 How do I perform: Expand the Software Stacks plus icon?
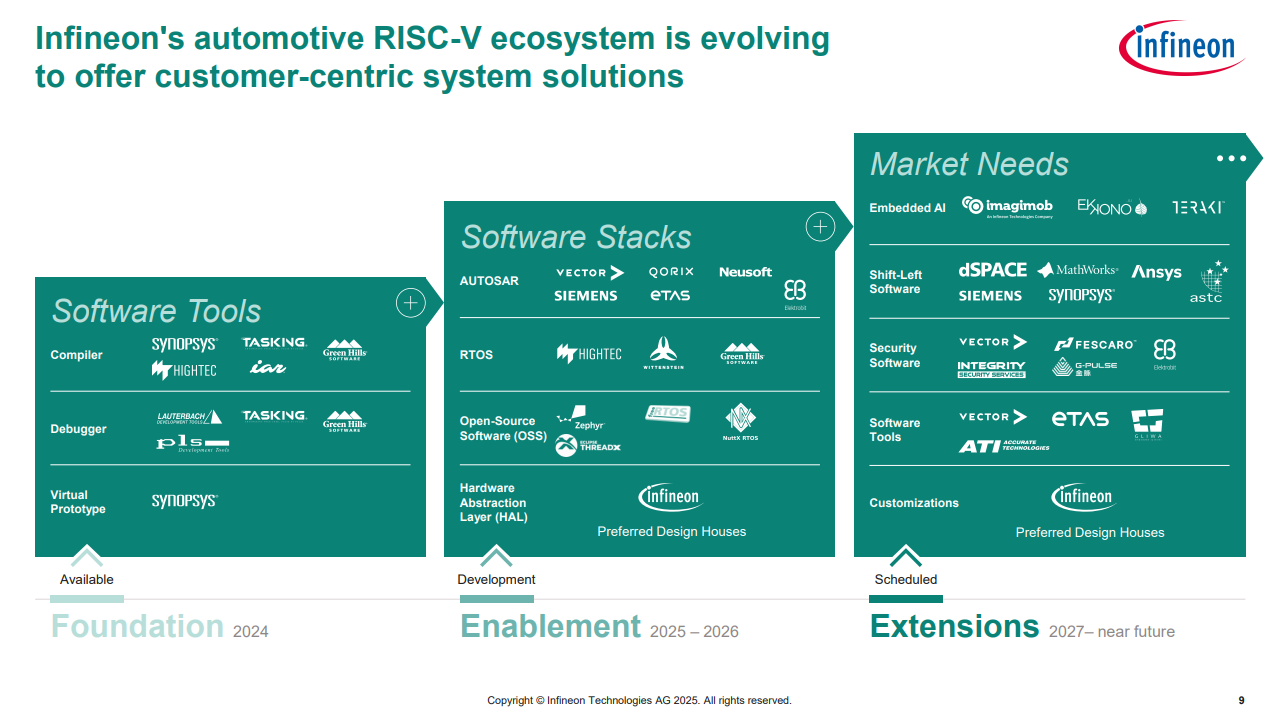pos(820,228)
